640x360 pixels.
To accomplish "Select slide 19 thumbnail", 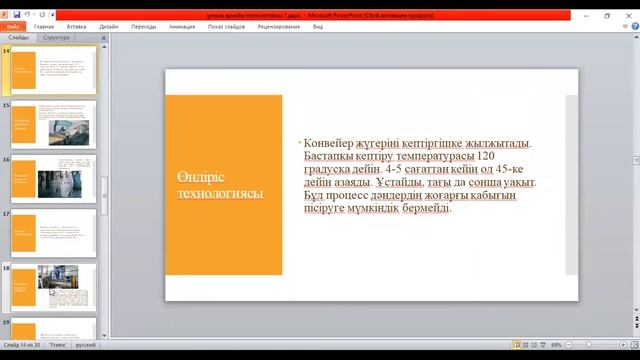I will [x=53, y=329].
